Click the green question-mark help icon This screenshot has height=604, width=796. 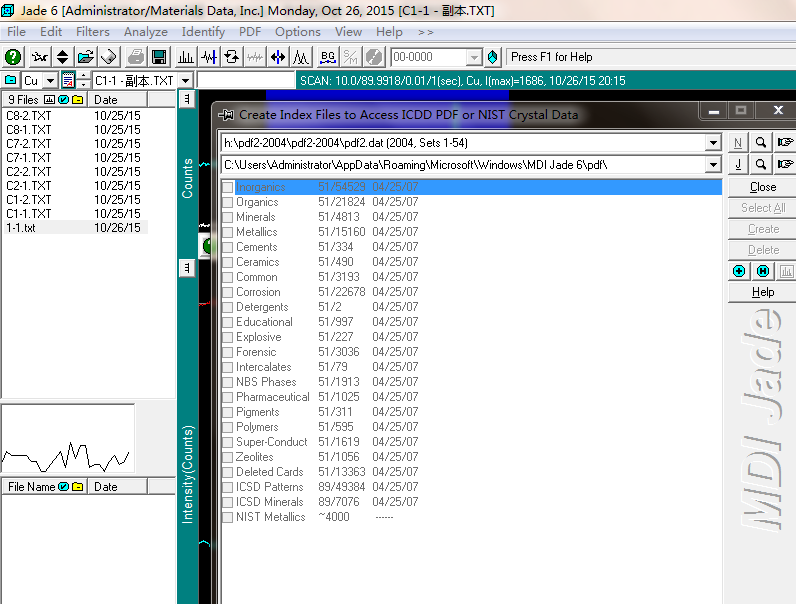13,57
